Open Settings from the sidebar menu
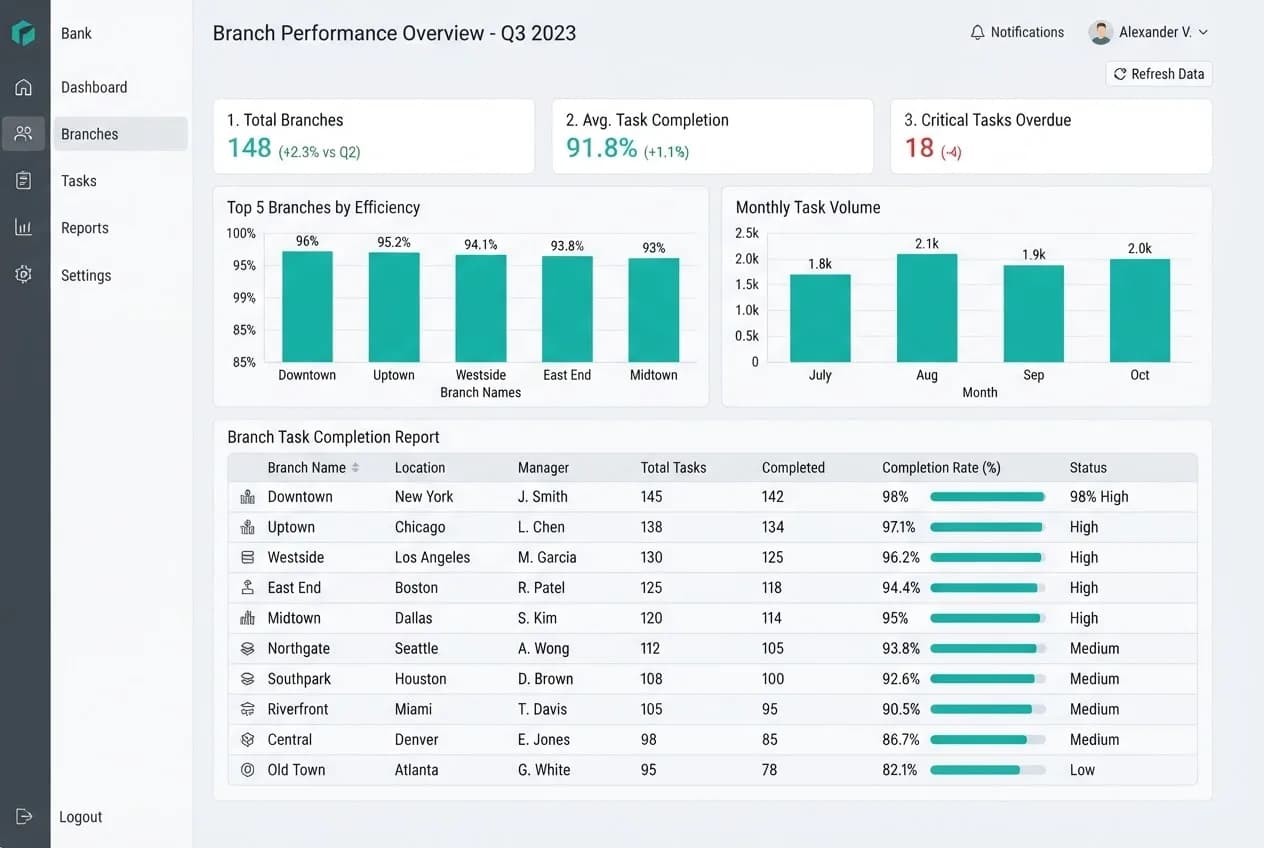This screenshot has width=1264, height=848. pyautogui.click(x=86, y=275)
